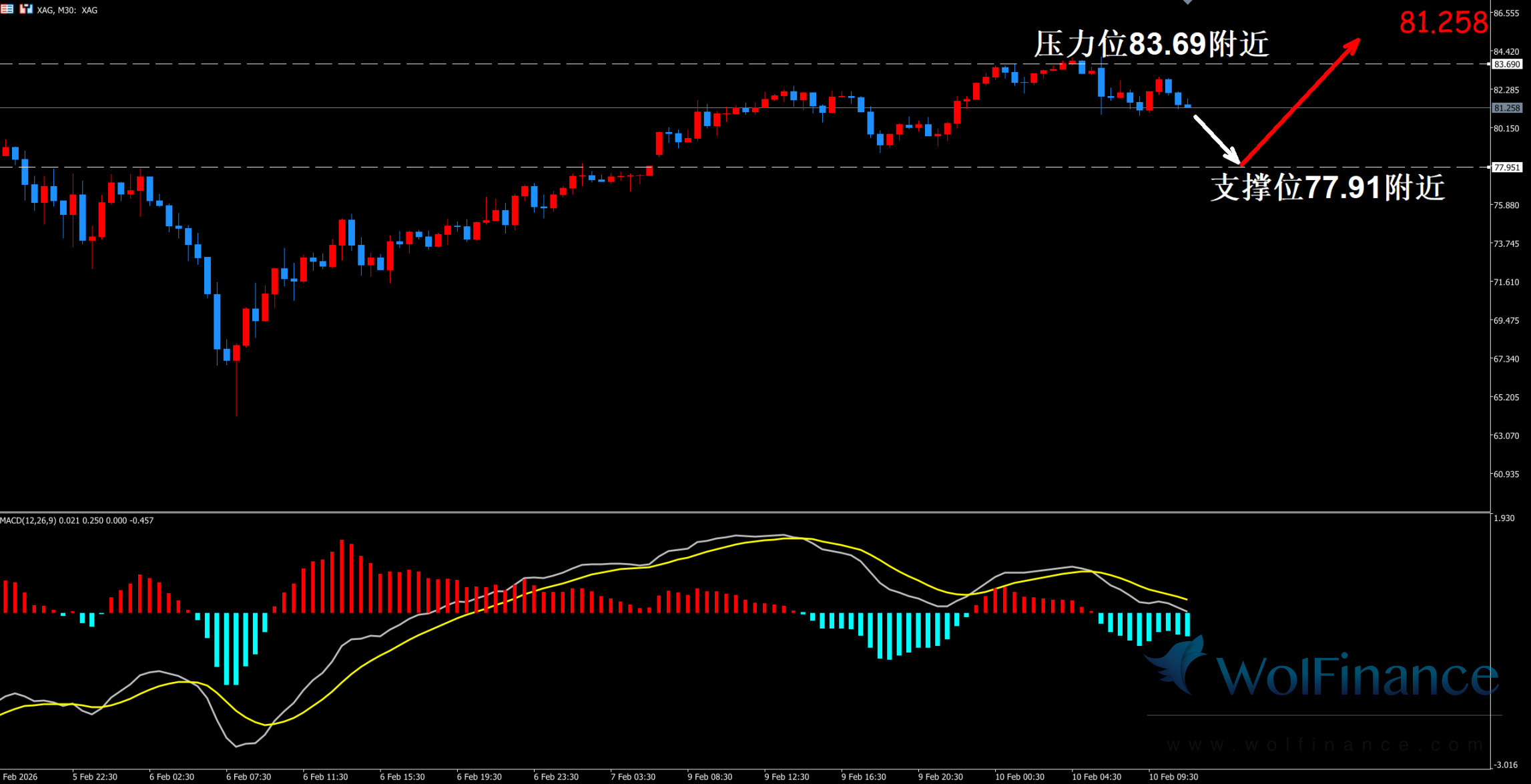Click the large red 81.258 price label
The image size is (1531, 784).
pos(1443,23)
